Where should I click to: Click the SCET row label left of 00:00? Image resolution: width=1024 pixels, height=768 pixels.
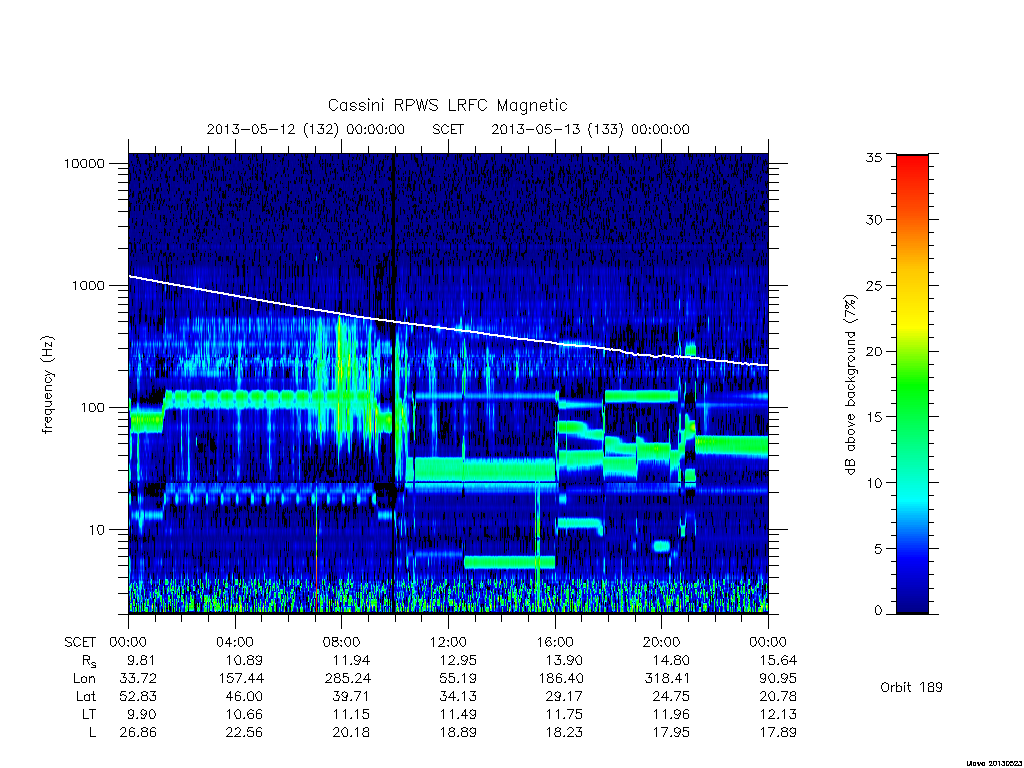pyautogui.click(x=80, y=642)
